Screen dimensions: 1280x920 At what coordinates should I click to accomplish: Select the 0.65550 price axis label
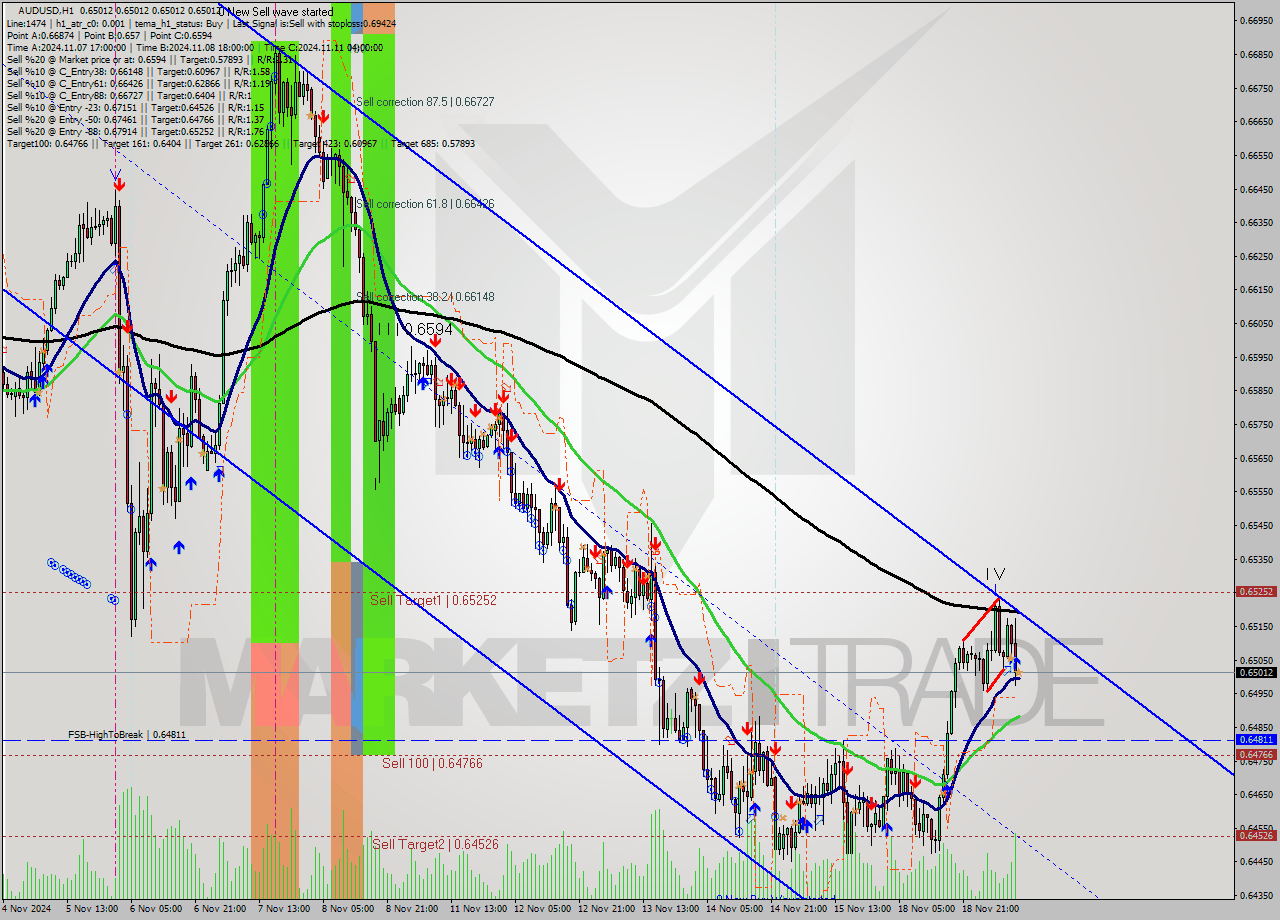1257,492
